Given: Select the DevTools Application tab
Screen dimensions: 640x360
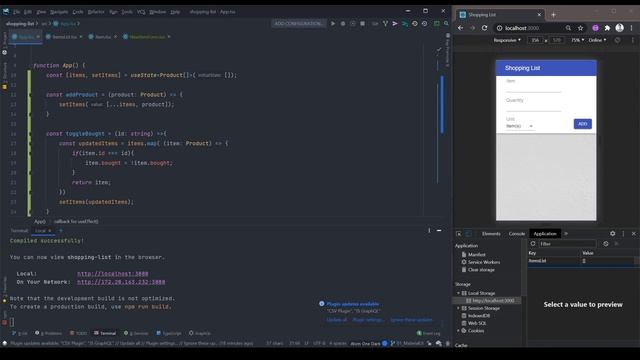Looking at the screenshot, I should (545, 233).
